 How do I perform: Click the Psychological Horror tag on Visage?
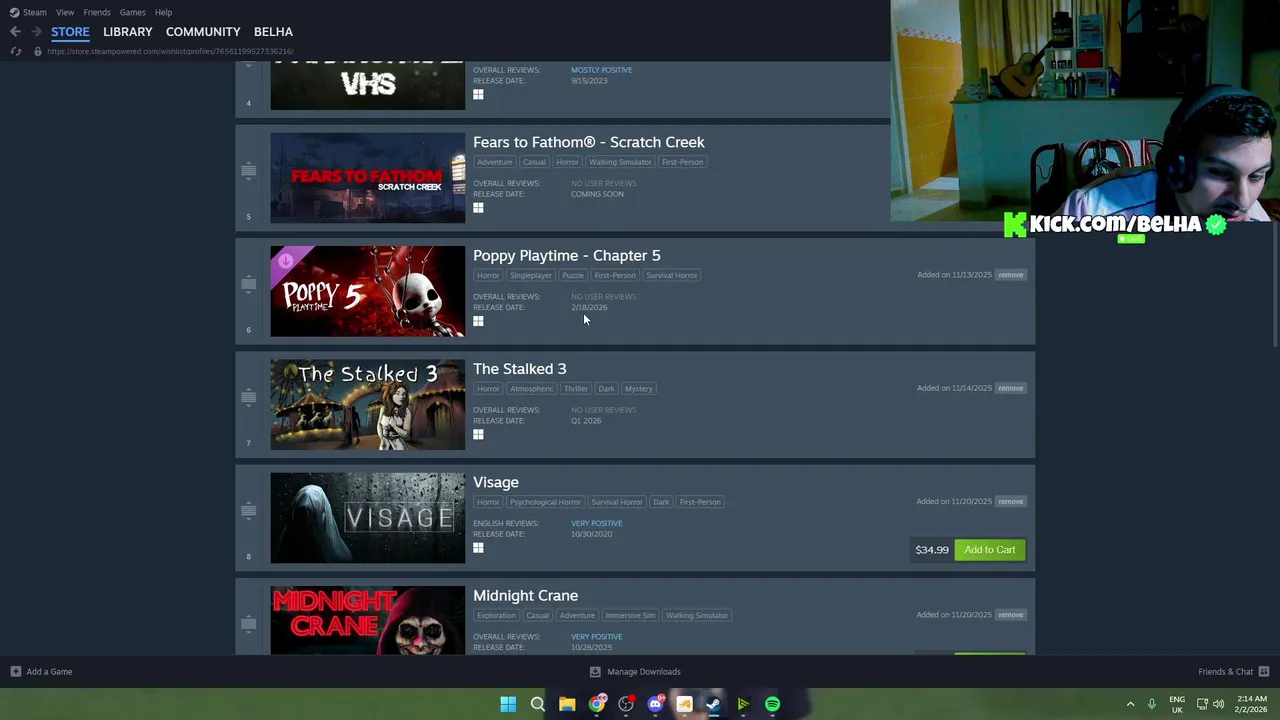[544, 502]
